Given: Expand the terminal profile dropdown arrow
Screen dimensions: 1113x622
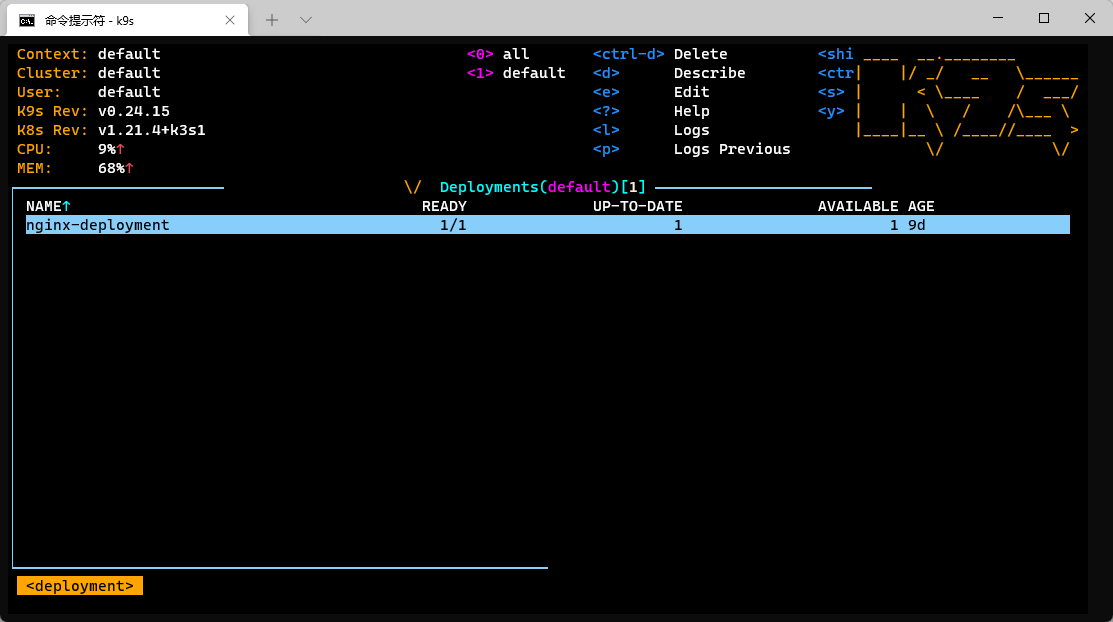Looking at the screenshot, I should click(x=306, y=19).
